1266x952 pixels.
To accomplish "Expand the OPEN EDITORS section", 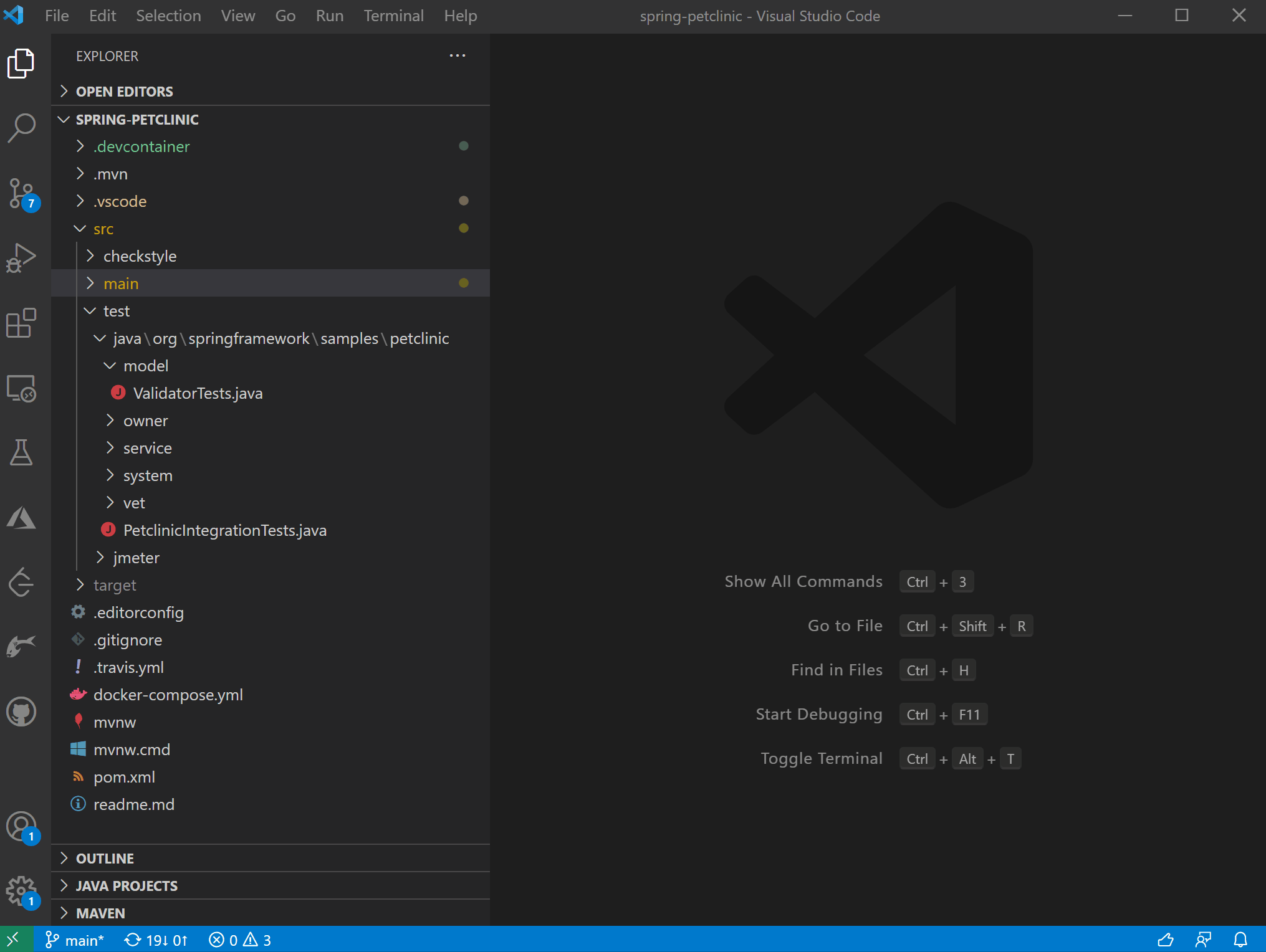I will 125,92.
